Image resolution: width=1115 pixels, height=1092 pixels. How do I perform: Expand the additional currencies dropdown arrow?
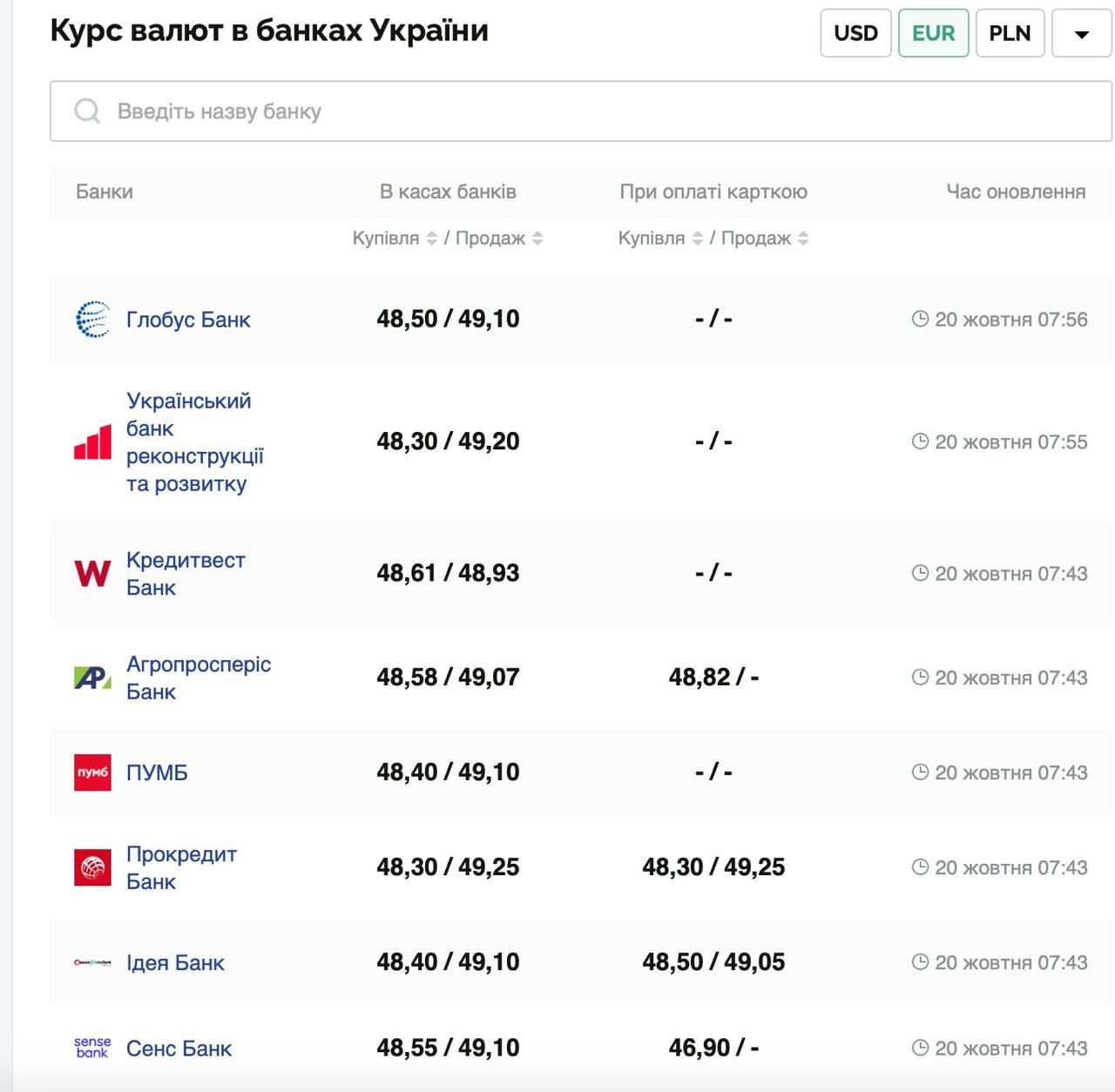[1081, 34]
